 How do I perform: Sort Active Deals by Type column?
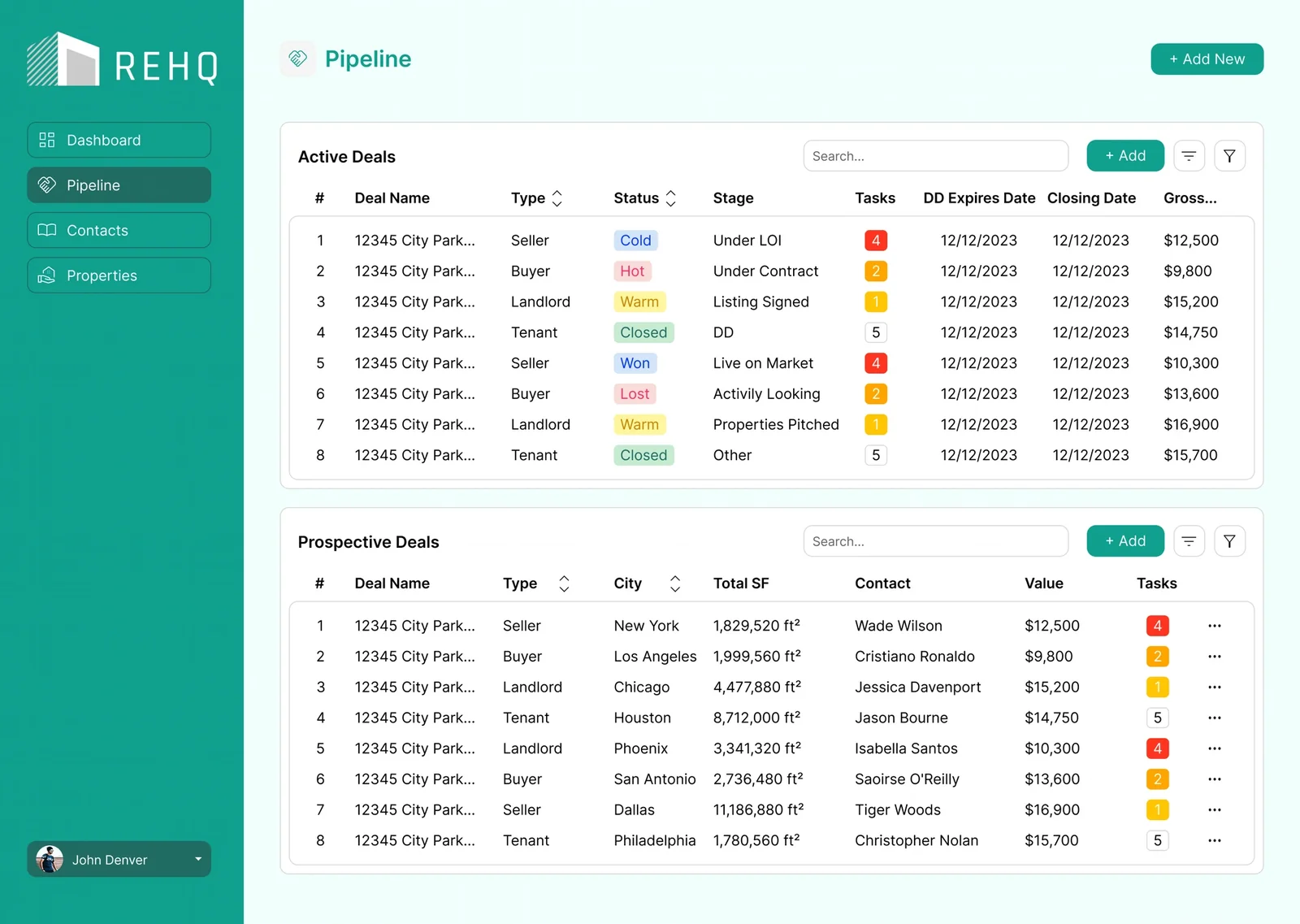click(x=557, y=198)
